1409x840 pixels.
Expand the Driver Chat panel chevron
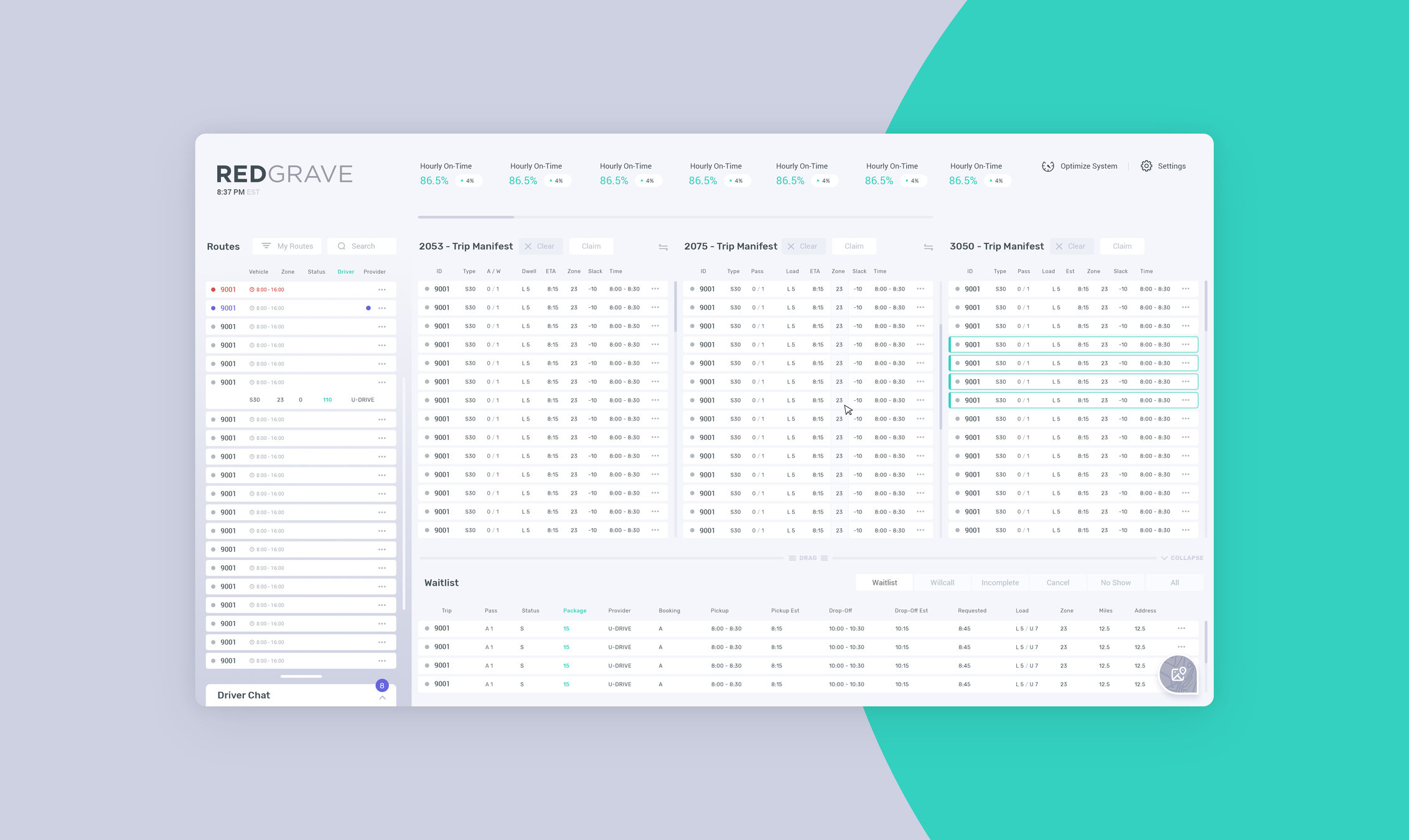coord(382,698)
